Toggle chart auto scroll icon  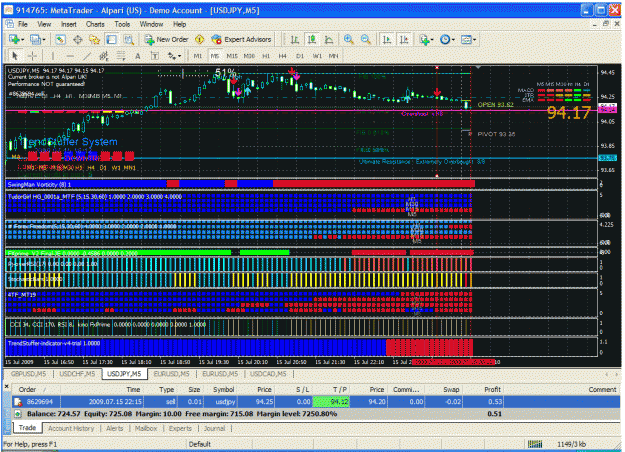point(387,39)
